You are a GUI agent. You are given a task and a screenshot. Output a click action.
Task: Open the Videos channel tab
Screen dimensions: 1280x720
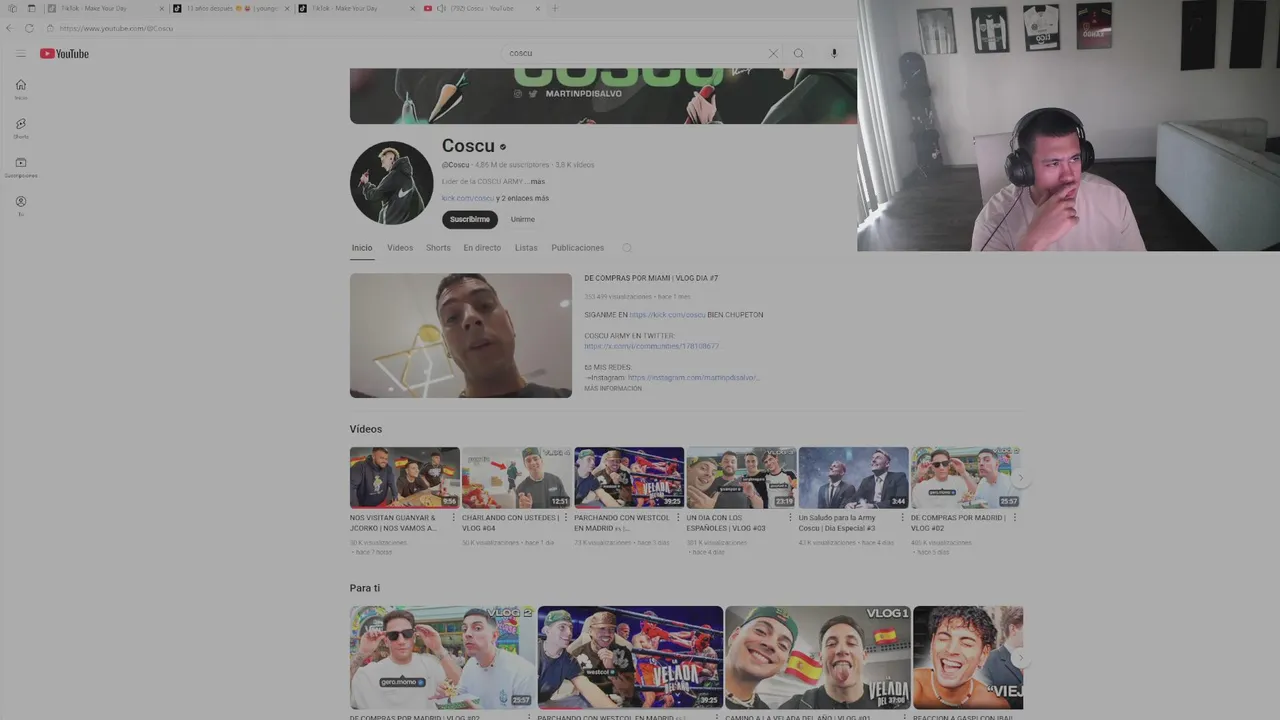[400, 248]
